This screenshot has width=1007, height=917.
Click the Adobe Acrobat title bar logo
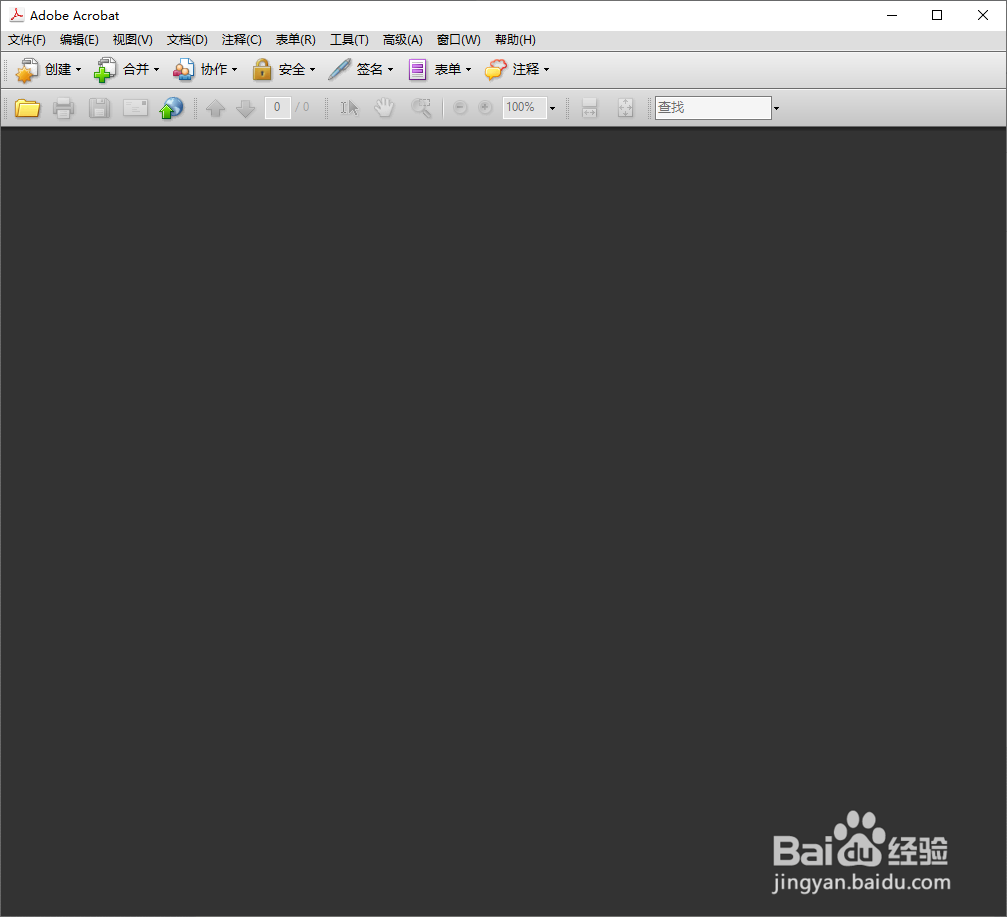tap(16, 15)
